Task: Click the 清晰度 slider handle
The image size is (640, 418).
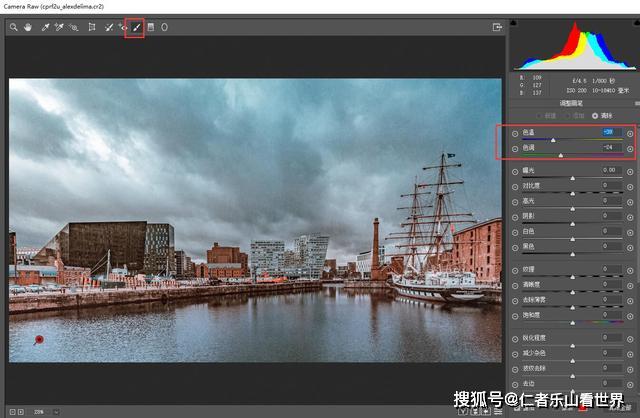Action: pos(573,292)
